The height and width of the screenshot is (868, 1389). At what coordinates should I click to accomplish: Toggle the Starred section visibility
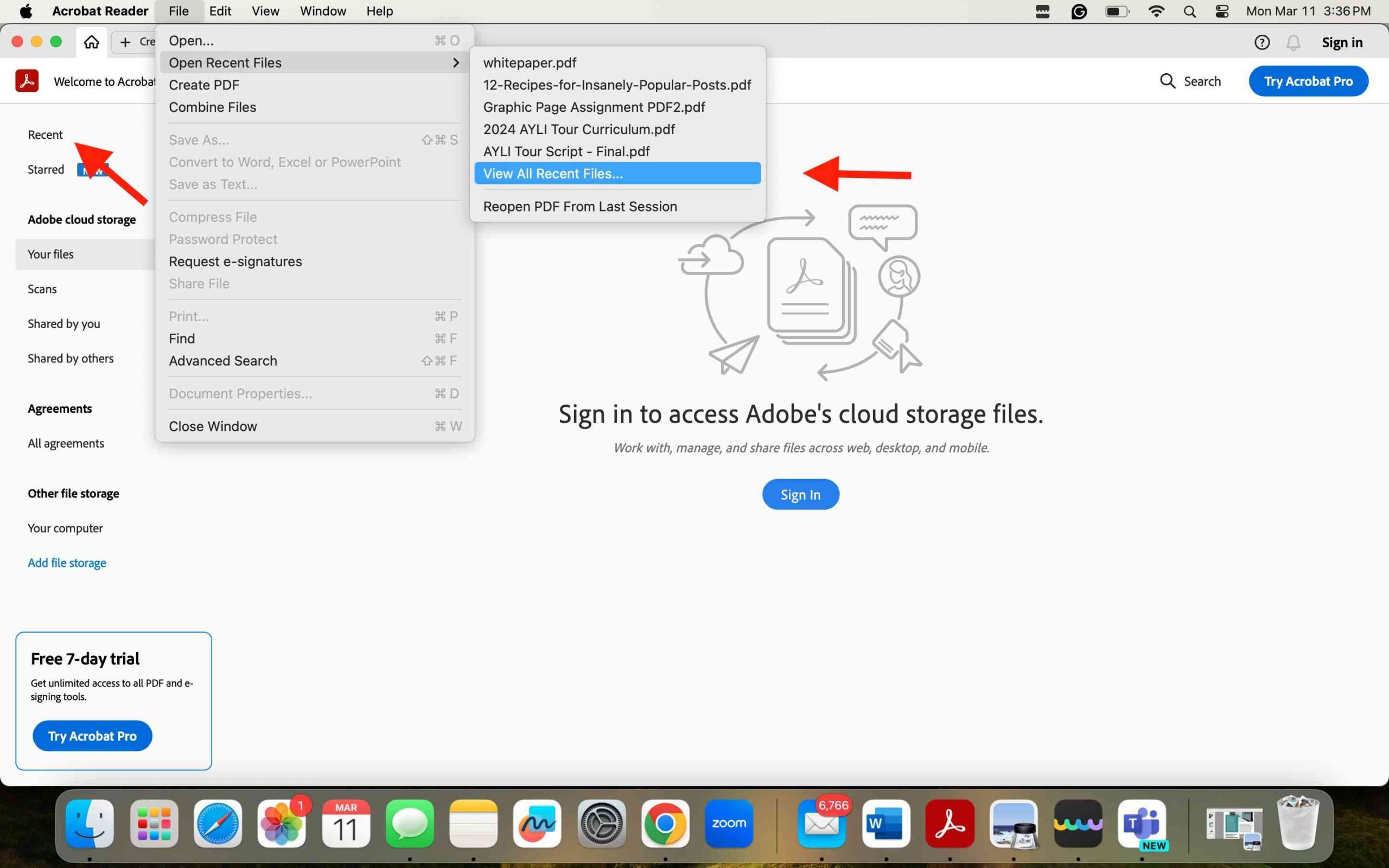(45, 168)
